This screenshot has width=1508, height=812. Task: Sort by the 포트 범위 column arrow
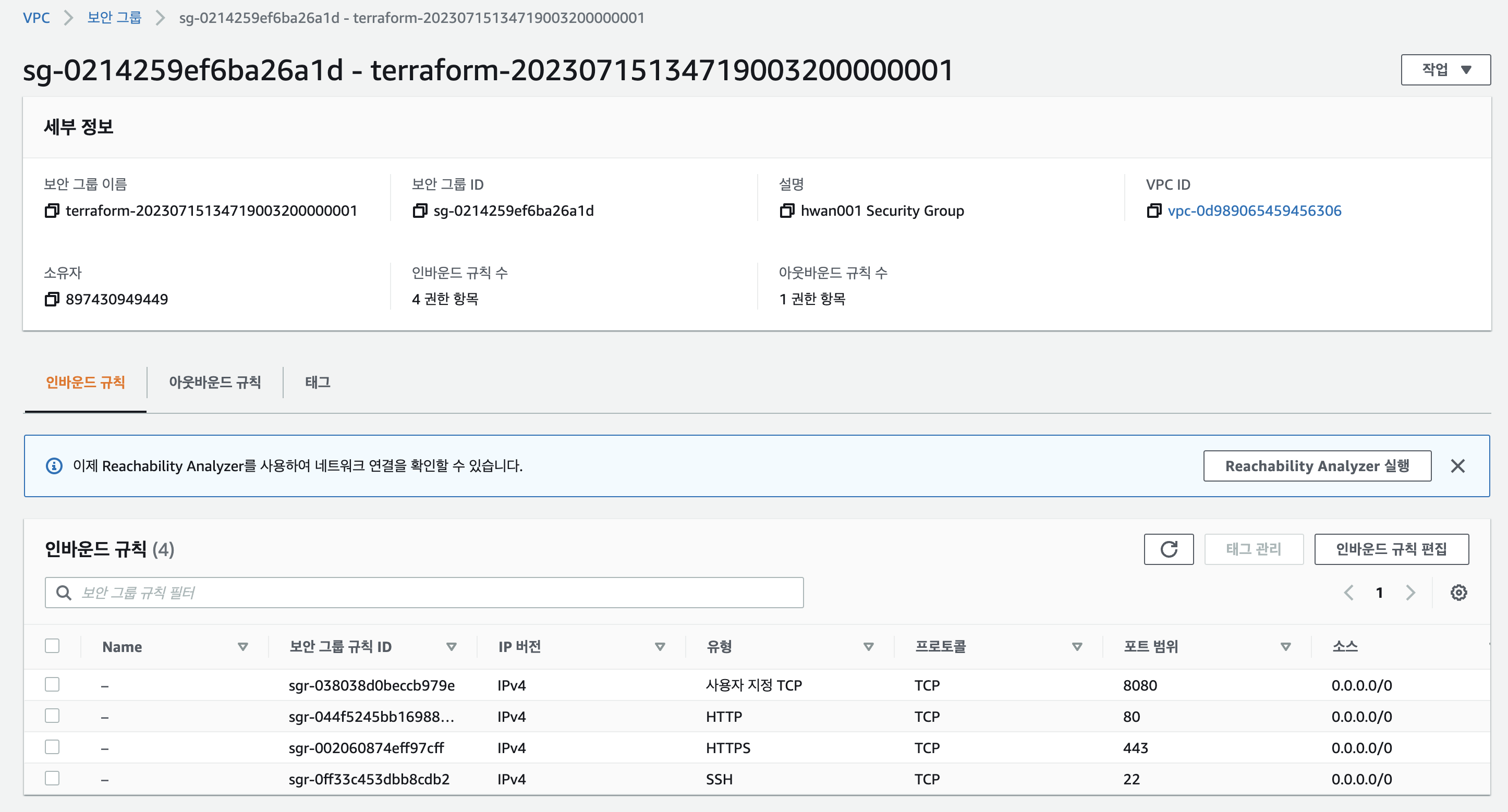[x=1285, y=646]
